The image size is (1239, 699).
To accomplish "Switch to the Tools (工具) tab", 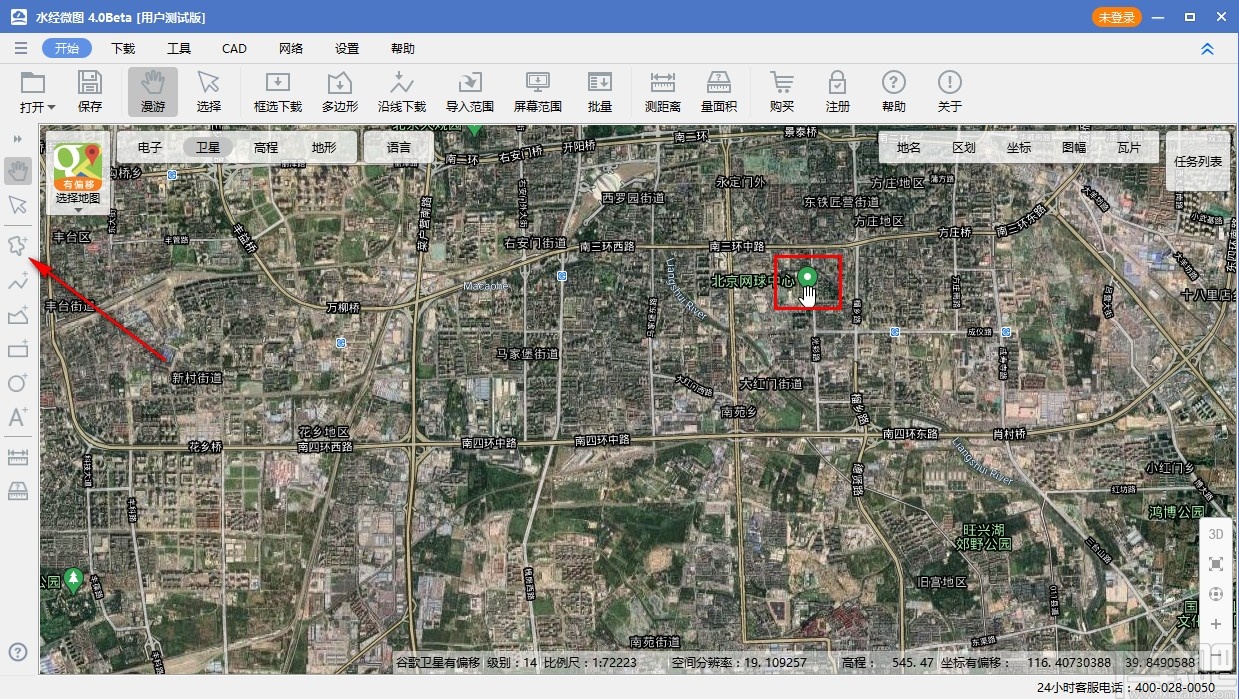I will point(179,48).
